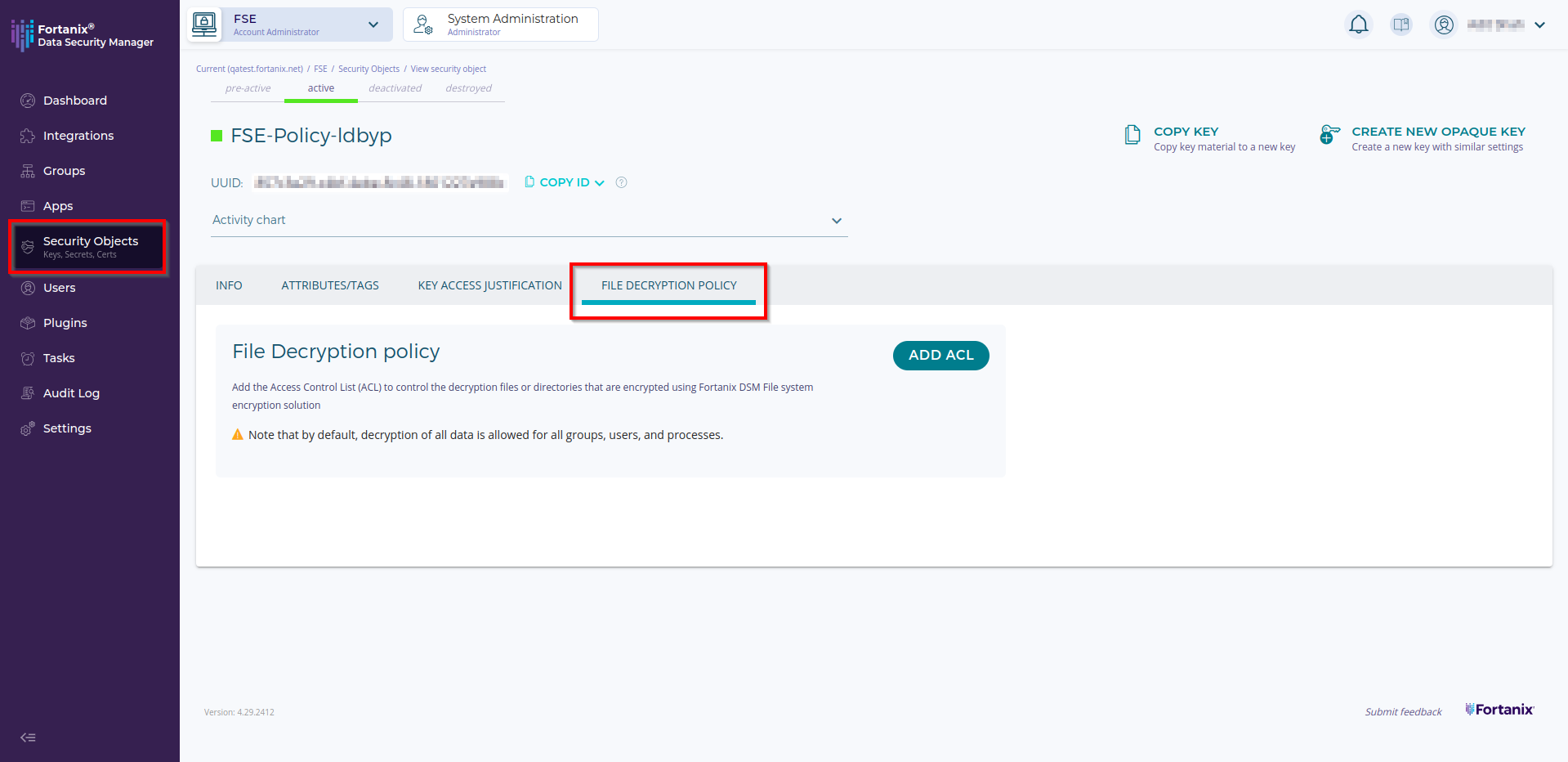Image resolution: width=1568 pixels, height=762 pixels.
Task: Expand the FSE account dropdown
Action: 373,25
